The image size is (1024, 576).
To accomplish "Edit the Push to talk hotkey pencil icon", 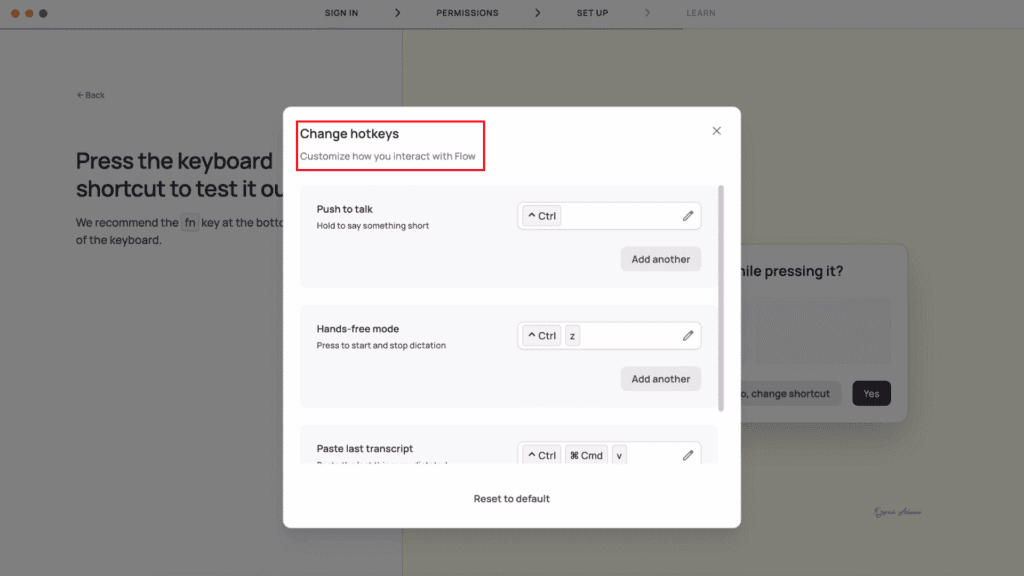I will (x=688, y=216).
